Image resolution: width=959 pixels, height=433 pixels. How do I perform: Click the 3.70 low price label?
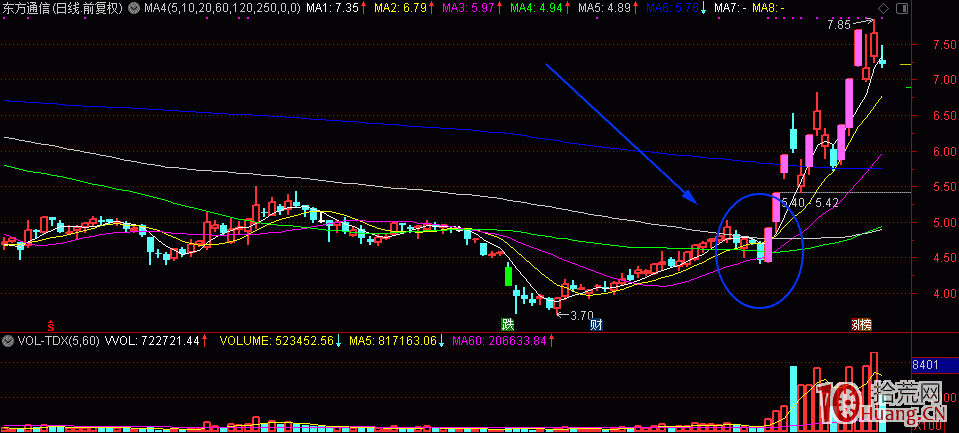(x=582, y=316)
